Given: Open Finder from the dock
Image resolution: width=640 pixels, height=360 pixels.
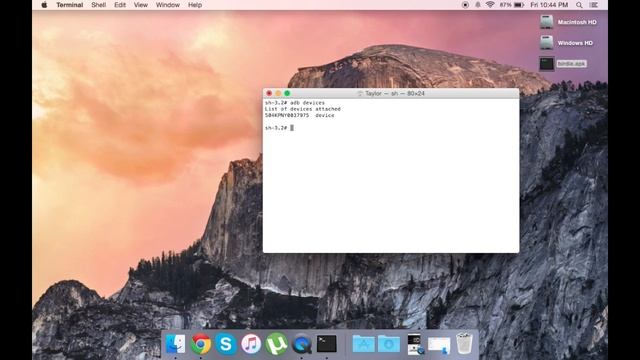Looking at the screenshot, I should (176, 344).
